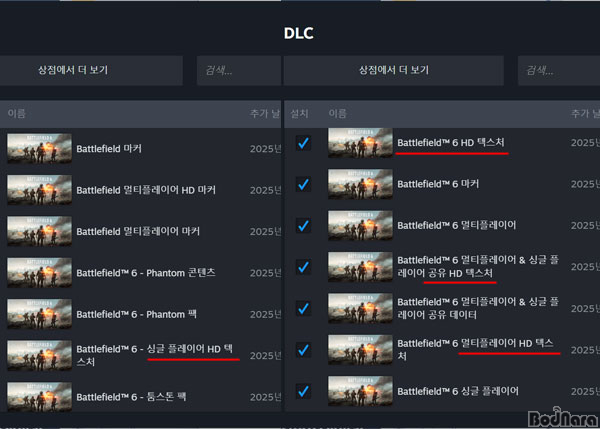Screen dimensions: 600x429
Task: Sort right list by 설치 column header
Action: tap(300, 114)
